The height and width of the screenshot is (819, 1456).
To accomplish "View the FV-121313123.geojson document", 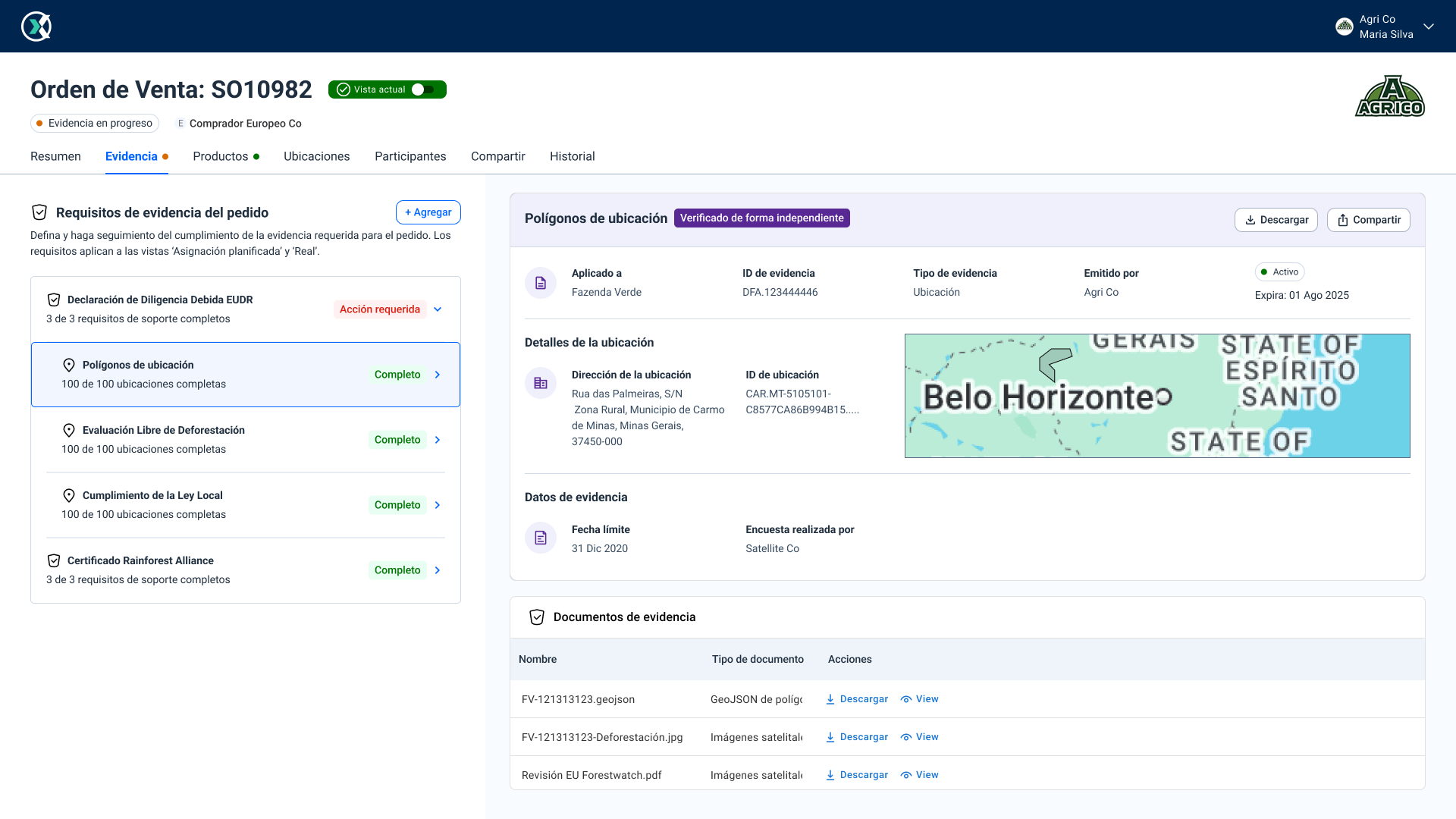I will 920,699.
